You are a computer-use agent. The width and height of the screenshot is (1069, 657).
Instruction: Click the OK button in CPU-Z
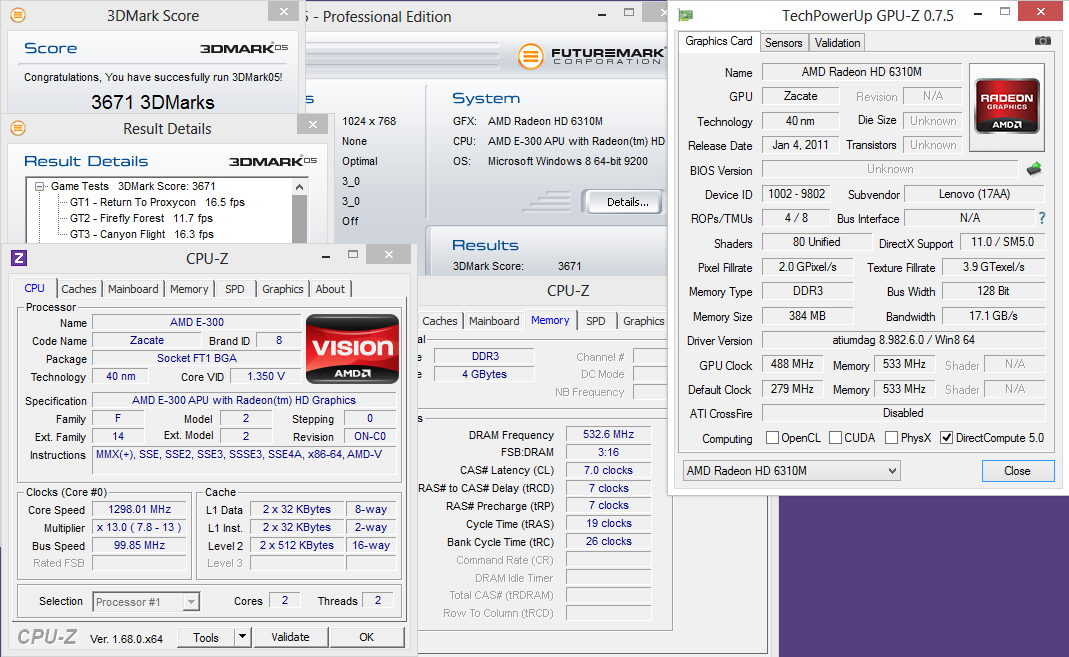[x=367, y=637]
